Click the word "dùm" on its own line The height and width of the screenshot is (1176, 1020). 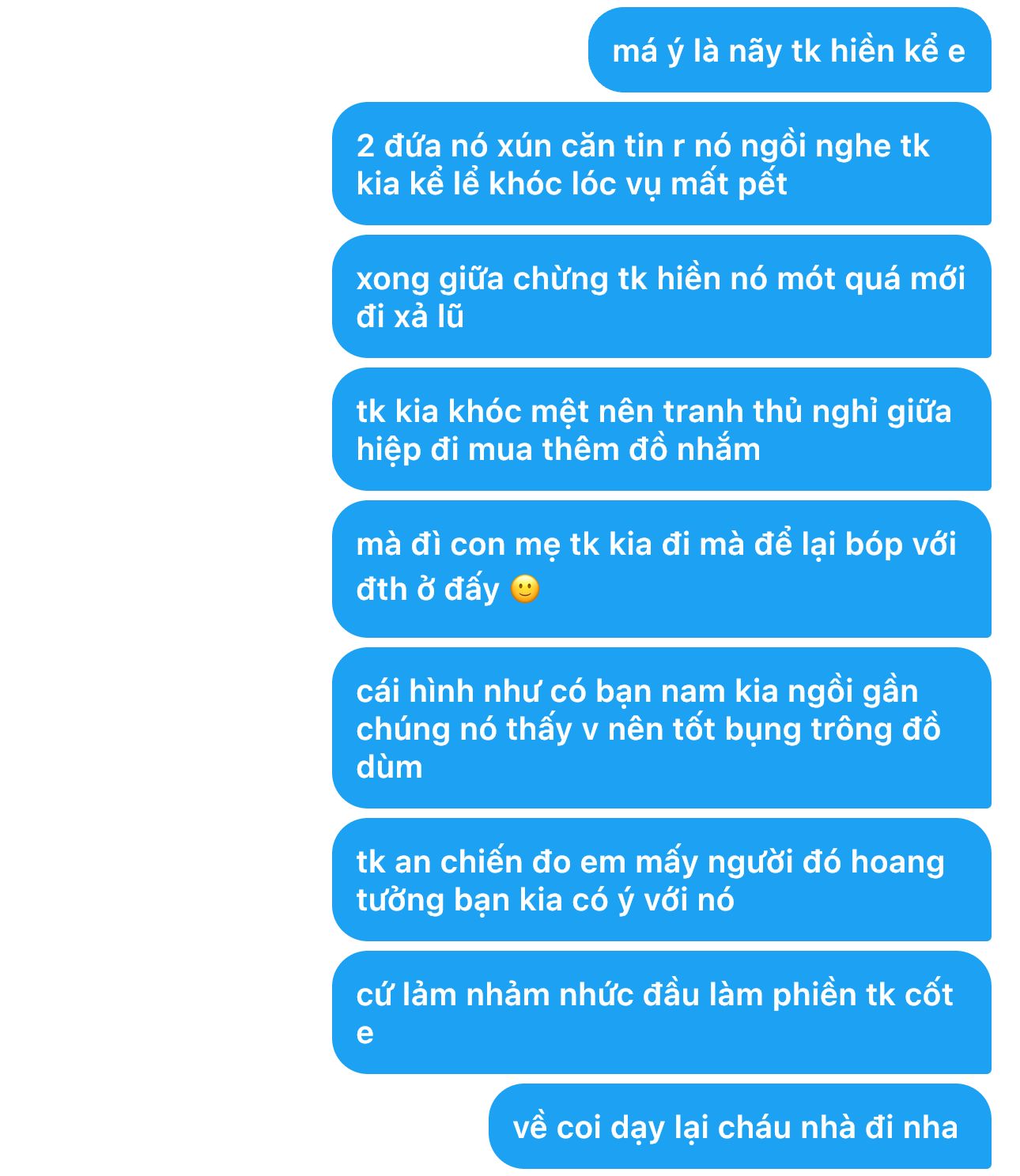point(389,767)
